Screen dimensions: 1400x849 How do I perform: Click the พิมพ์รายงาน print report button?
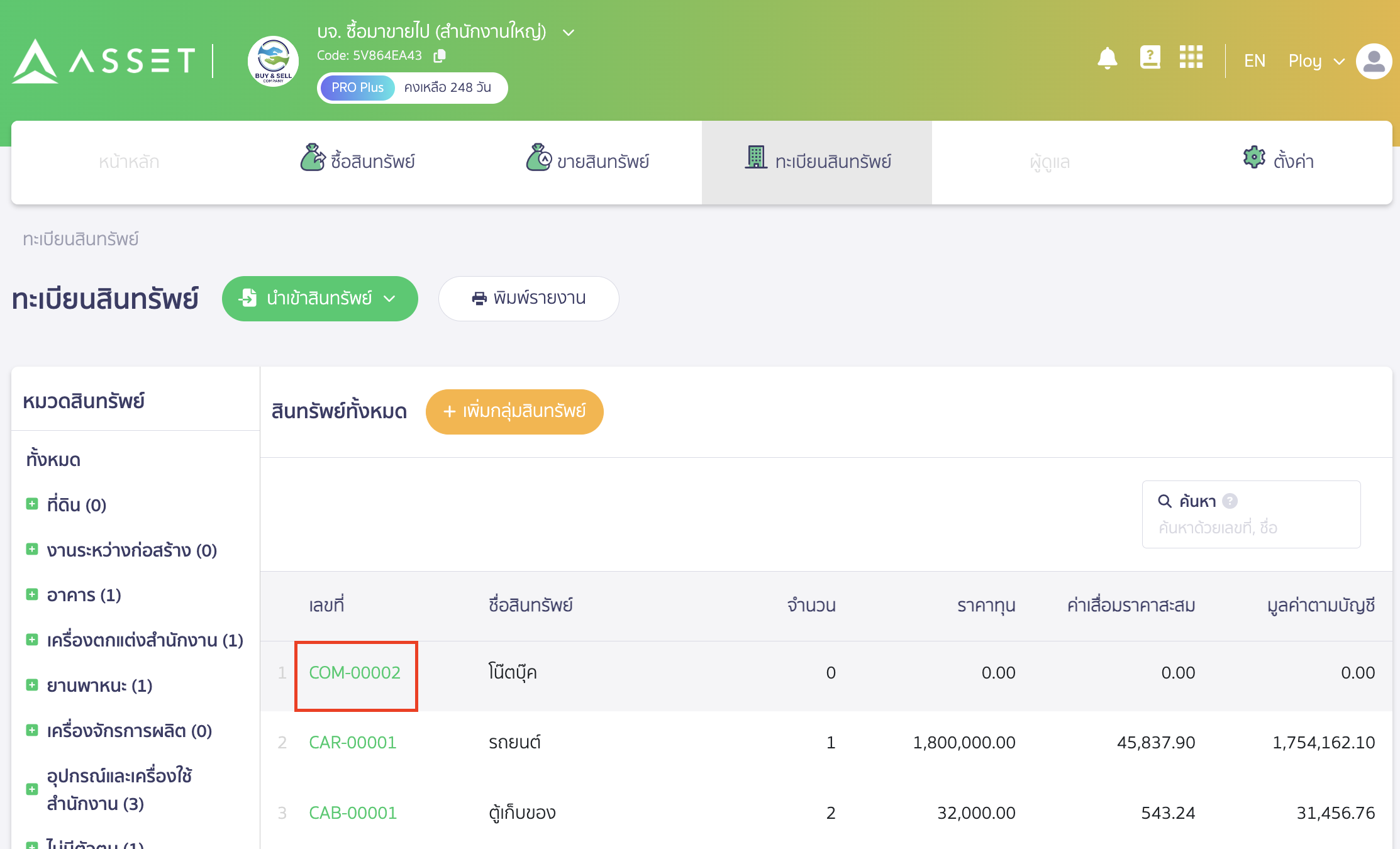point(528,299)
